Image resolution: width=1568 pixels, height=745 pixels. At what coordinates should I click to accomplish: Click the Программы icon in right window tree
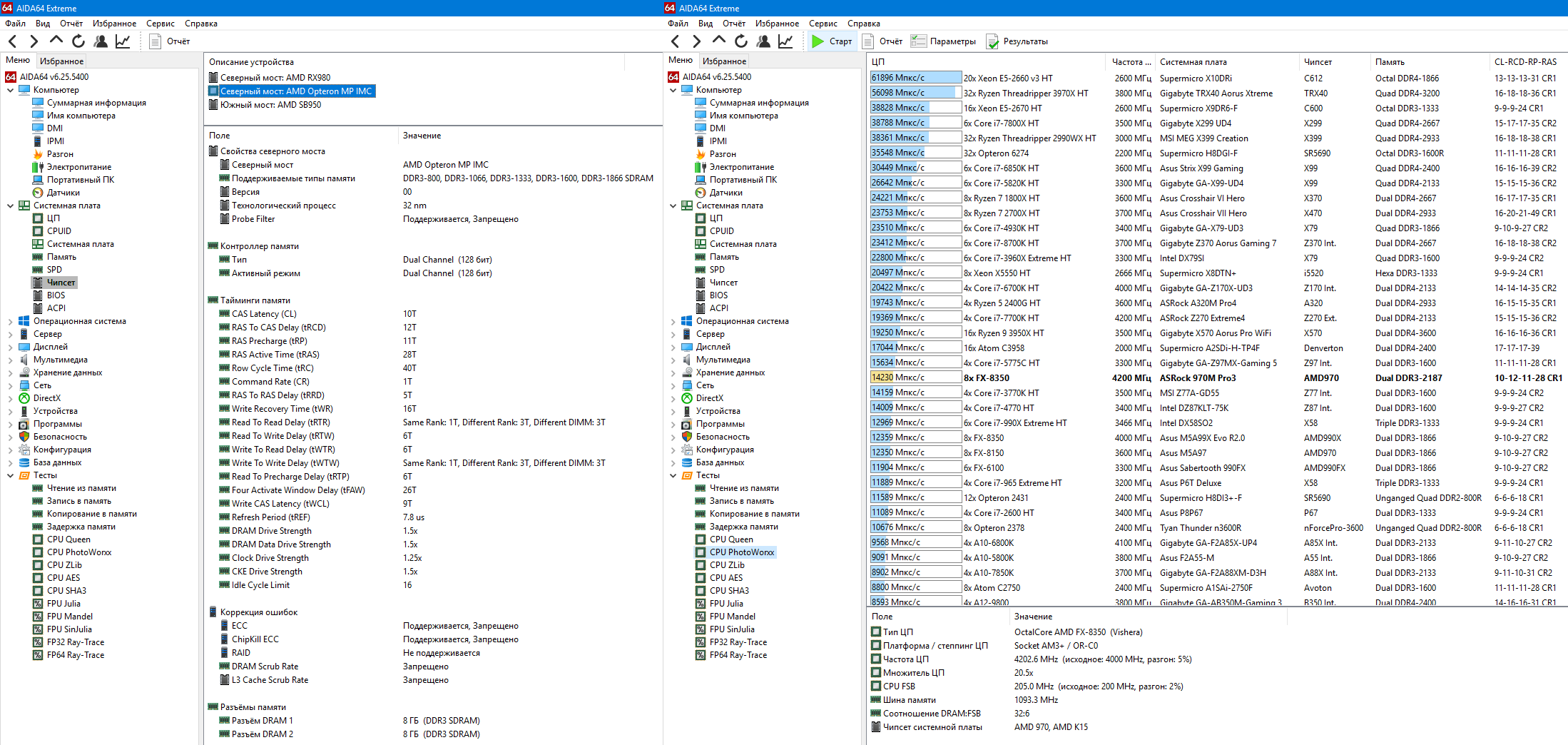[687, 424]
